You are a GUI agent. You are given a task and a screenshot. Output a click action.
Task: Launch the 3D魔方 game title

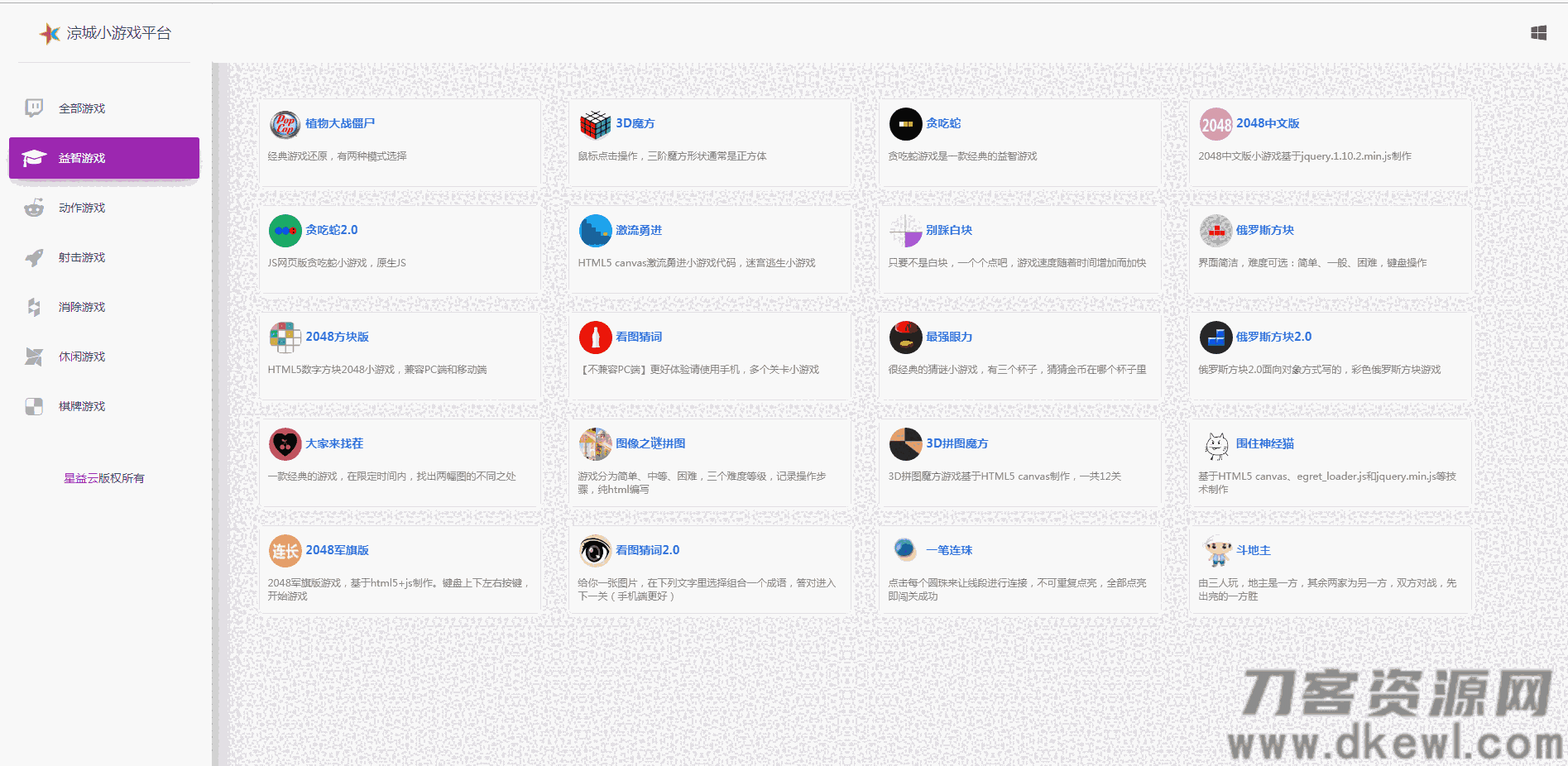pyautogui.click(x=635, y=123)
